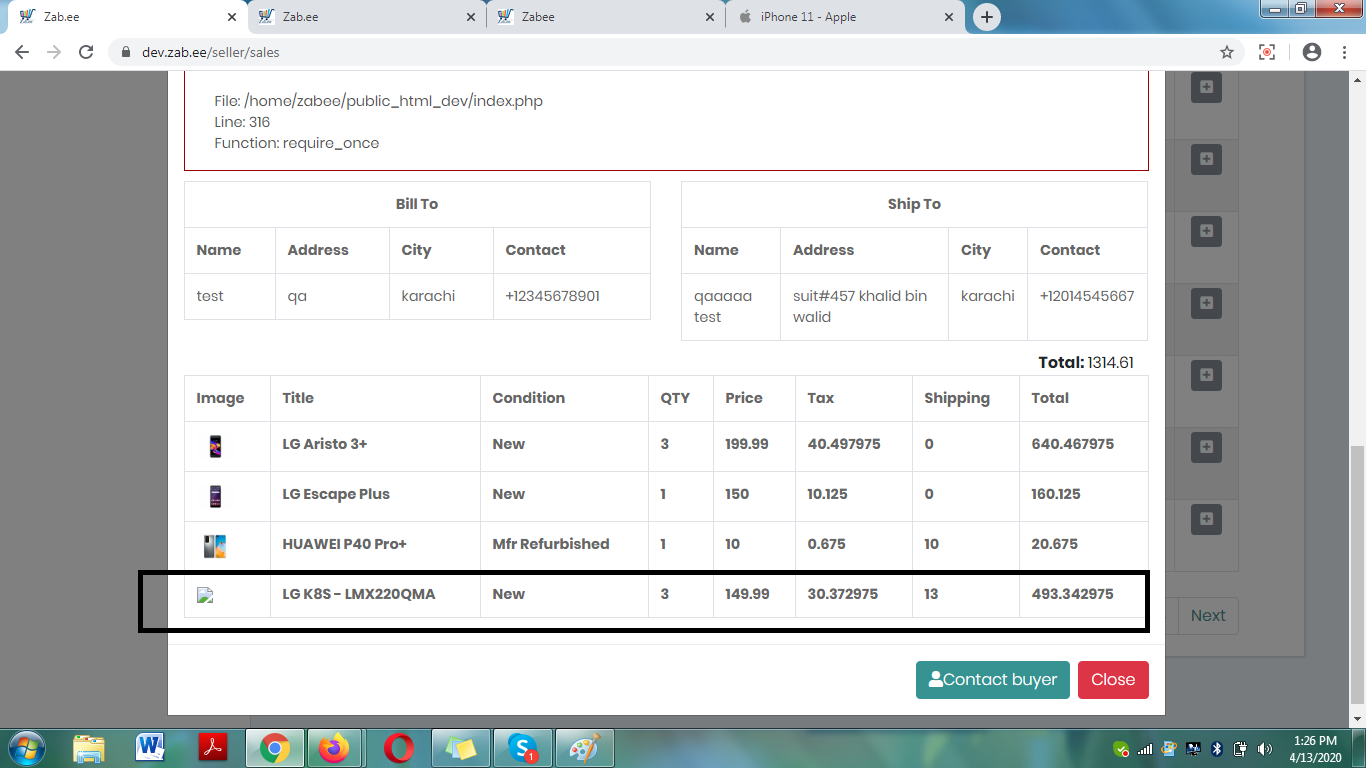1366x768 pixels.
Task: Click the price 149.99
Action: tap(748, 594)
